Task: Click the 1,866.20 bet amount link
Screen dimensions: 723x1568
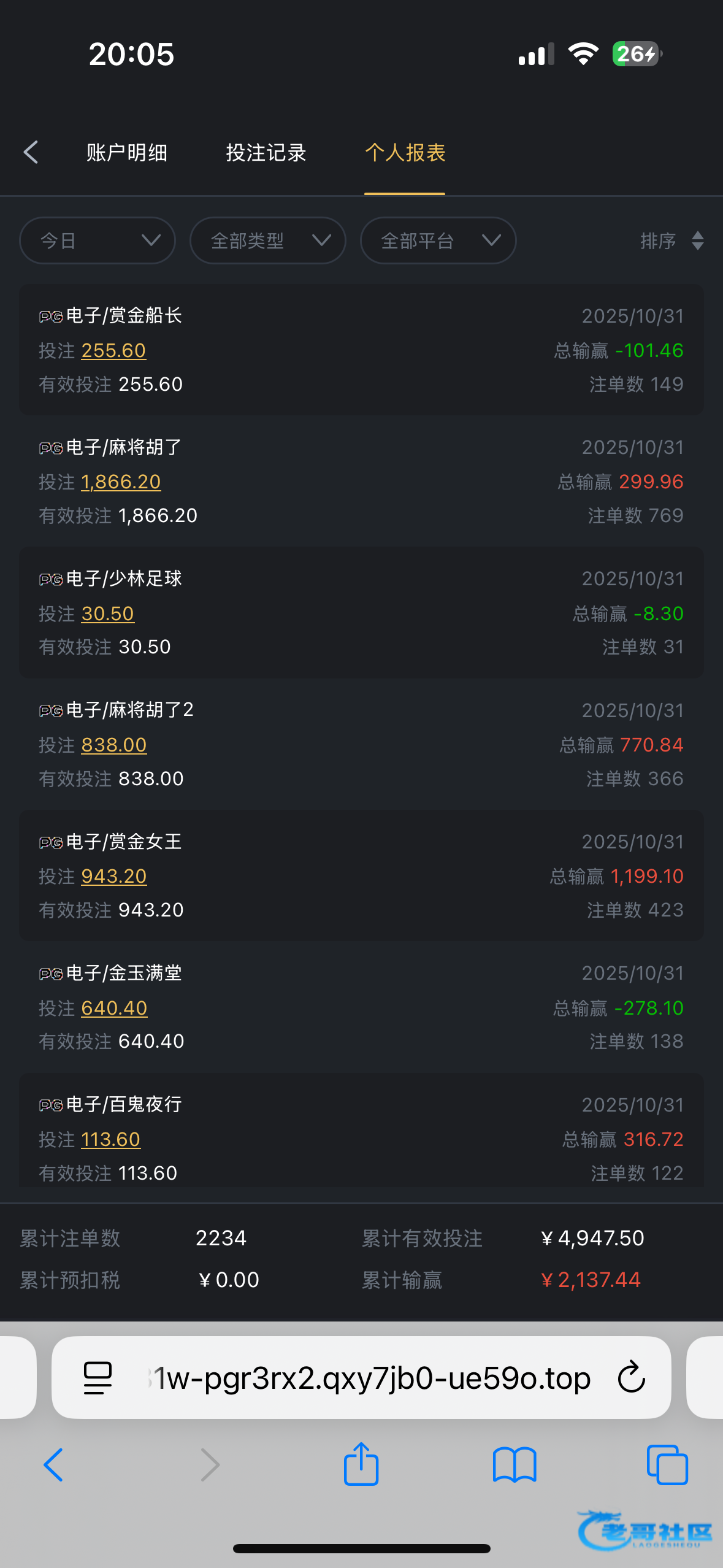Action: coord(121,482)
